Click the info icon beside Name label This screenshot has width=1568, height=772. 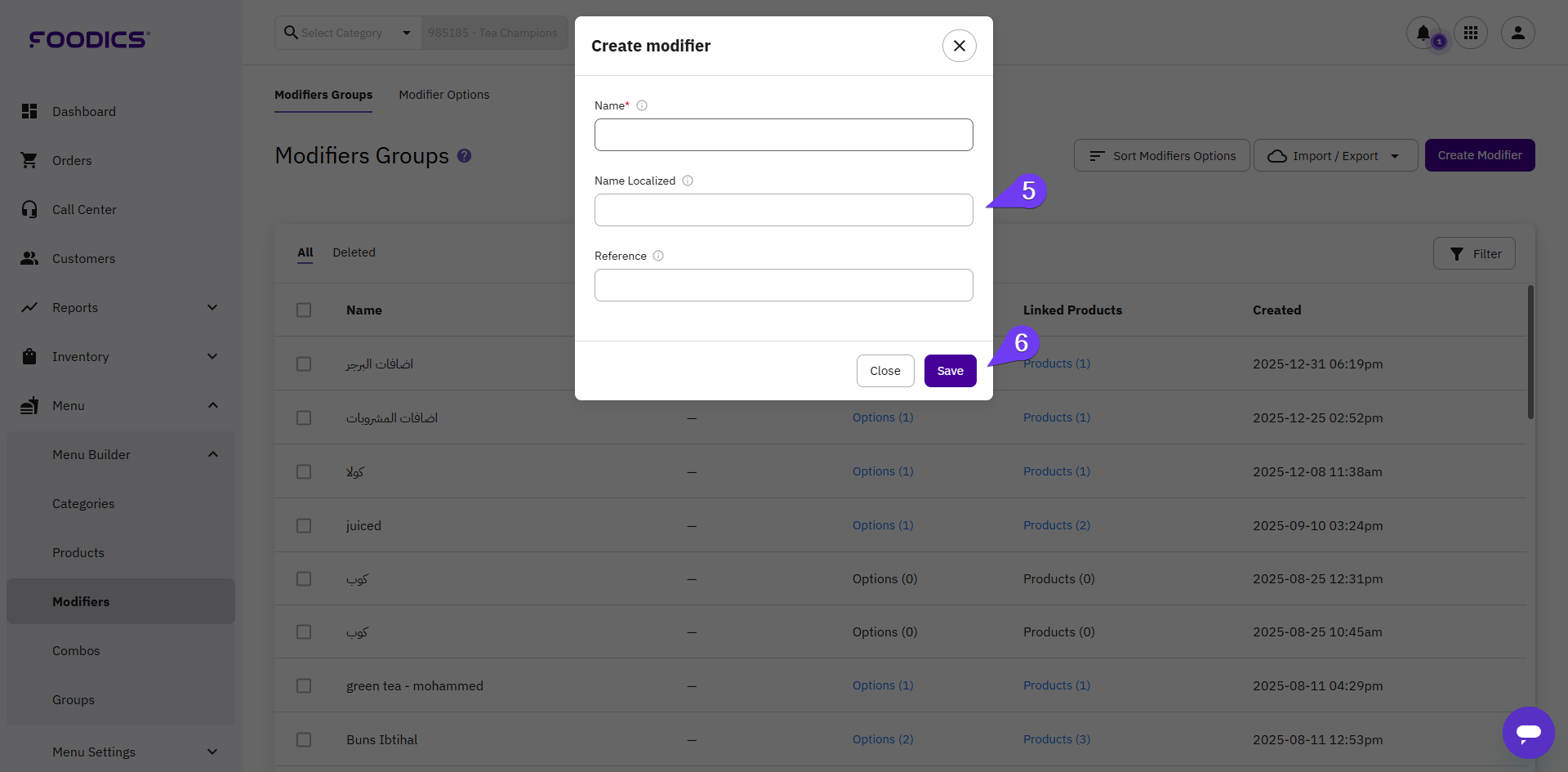coord(642,105)
